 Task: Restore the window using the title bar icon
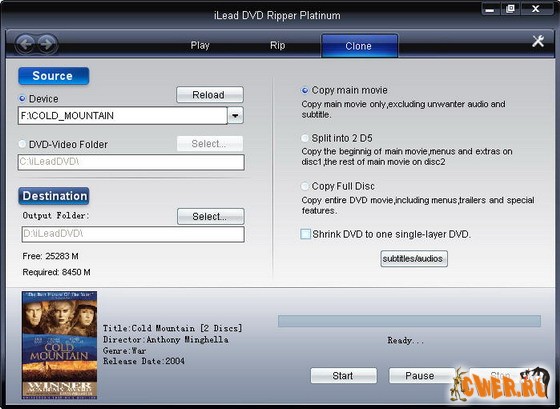511,9
